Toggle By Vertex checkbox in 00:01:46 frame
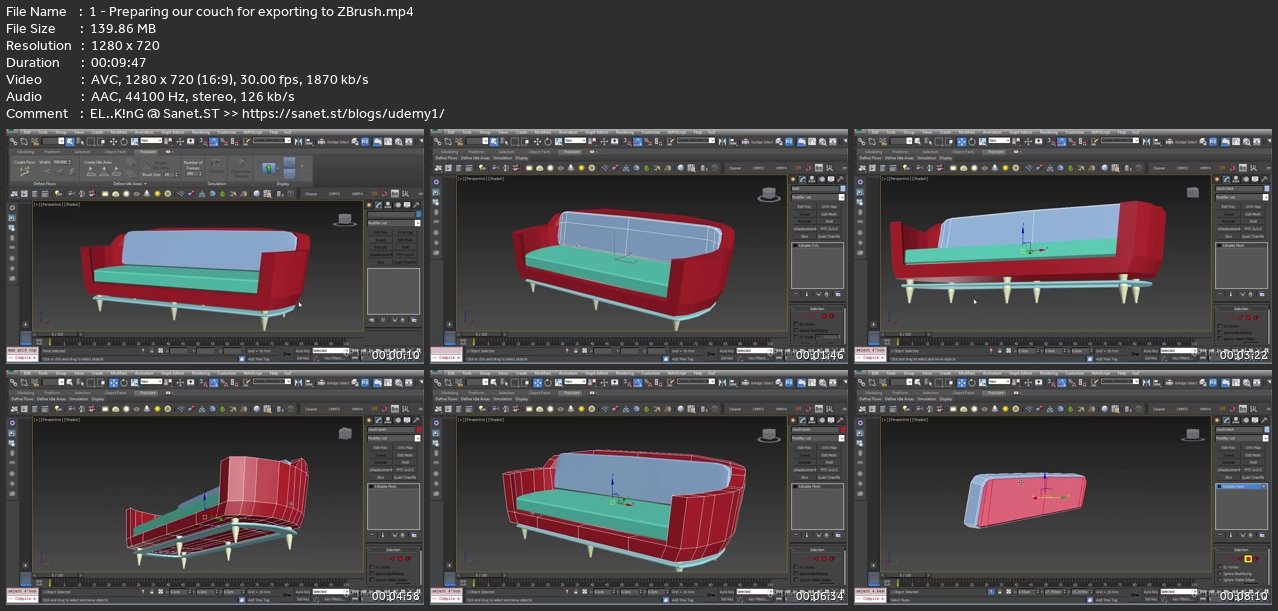This screenshot has height=611, width=1278. coord(795,324)
